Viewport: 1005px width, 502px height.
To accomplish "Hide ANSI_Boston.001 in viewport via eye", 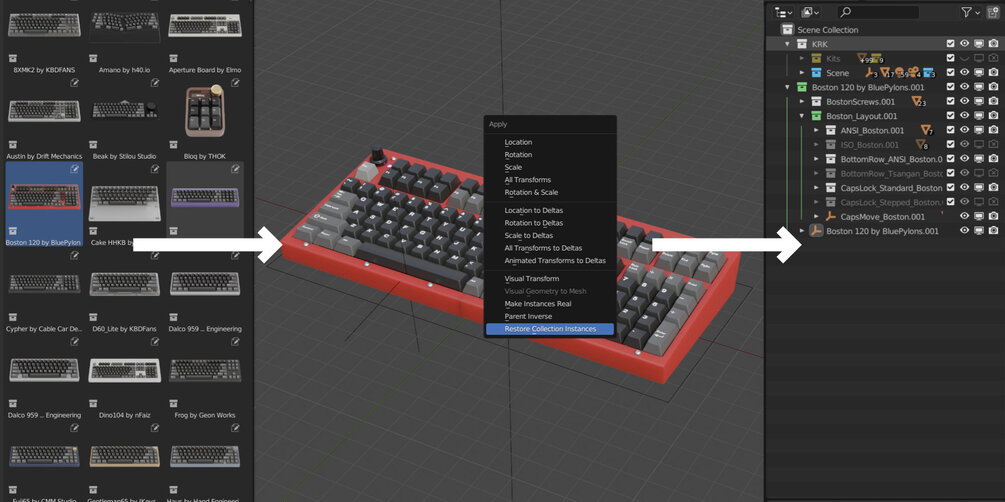I will (965, 130).
